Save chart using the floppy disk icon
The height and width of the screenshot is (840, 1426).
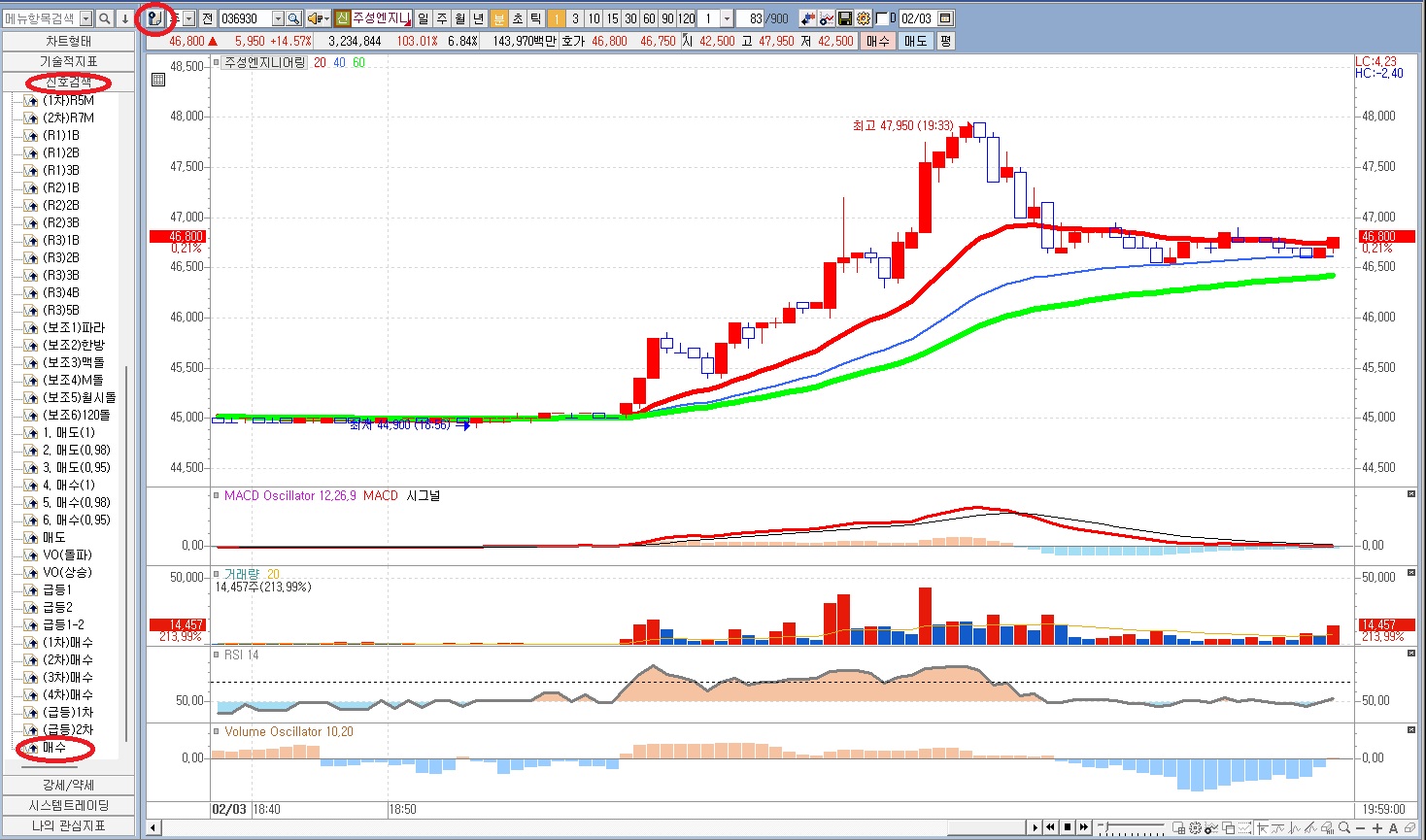tap(845, 18)
